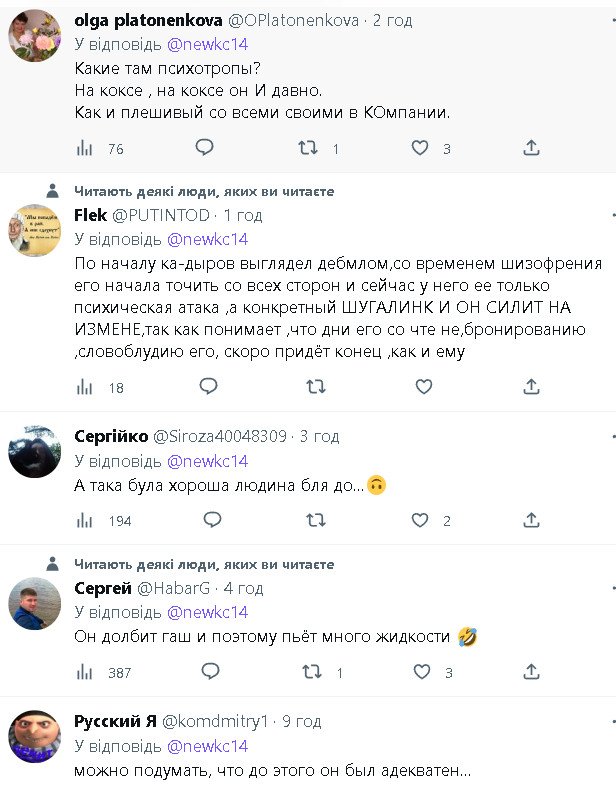Viewport: 616px width, 785px height.
Task: Expand more options on Сергей's tweet
Action: [x=611, y=588]
